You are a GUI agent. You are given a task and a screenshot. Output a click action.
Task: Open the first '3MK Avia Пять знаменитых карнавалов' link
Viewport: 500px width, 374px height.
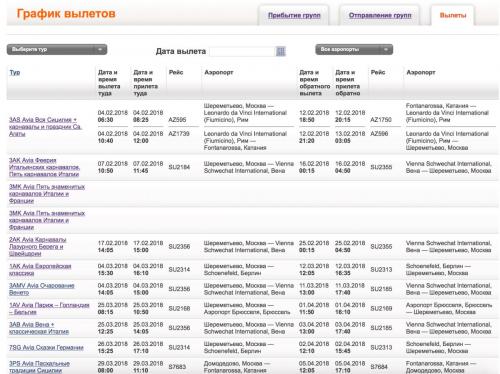click(47, 194)
